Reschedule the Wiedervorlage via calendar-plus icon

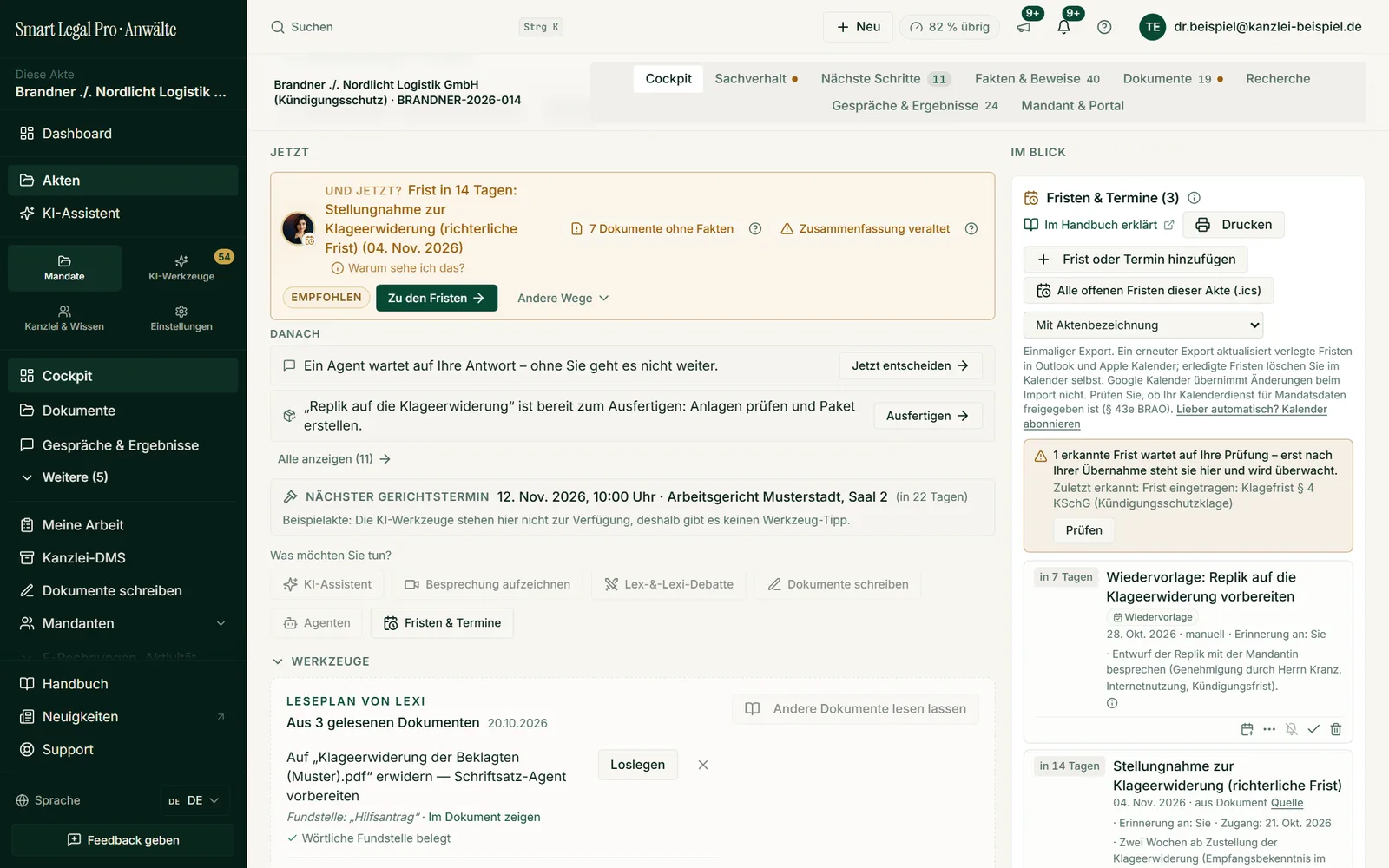[x=1247, y=729]
